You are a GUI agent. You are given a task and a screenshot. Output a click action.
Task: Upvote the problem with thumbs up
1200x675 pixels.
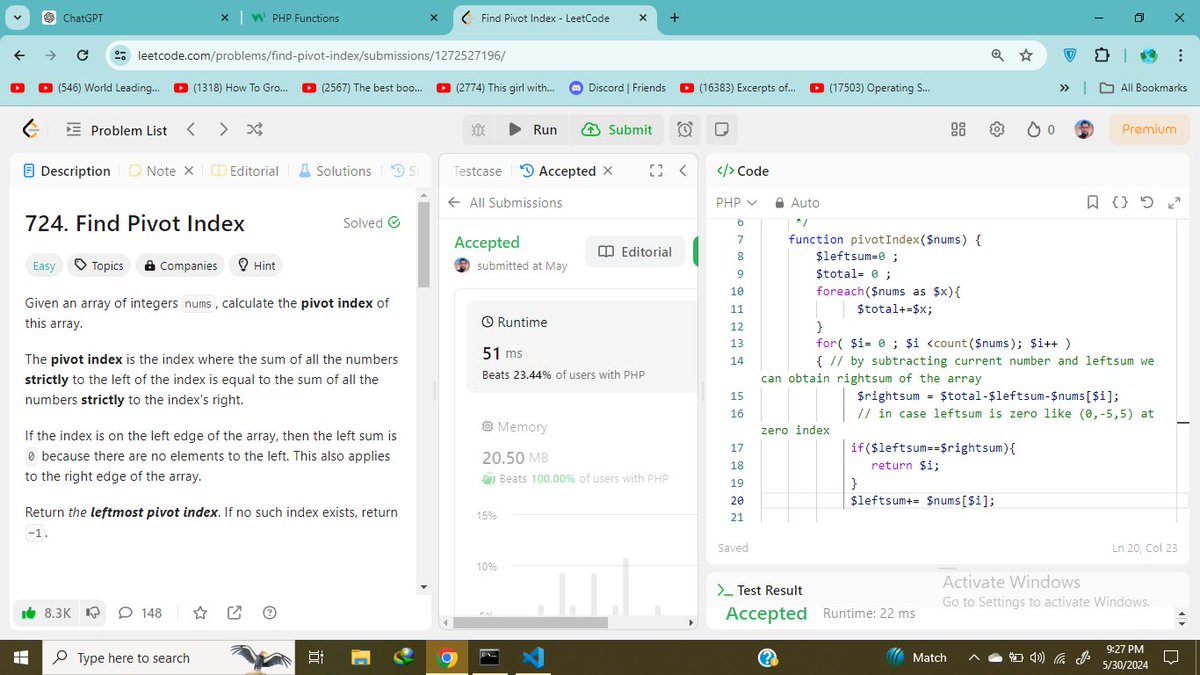(45, 612)
